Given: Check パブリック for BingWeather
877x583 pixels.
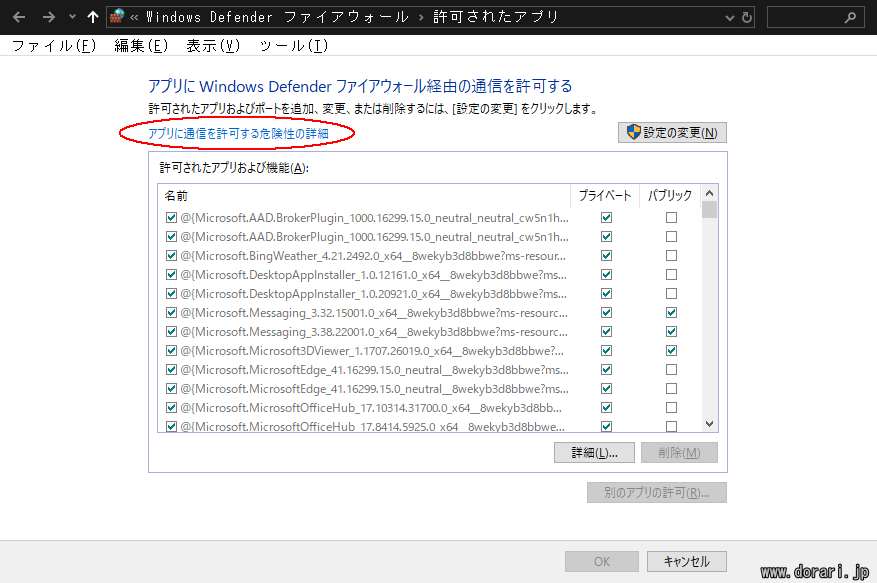Looking at the screenshot, I should [671, 256].
